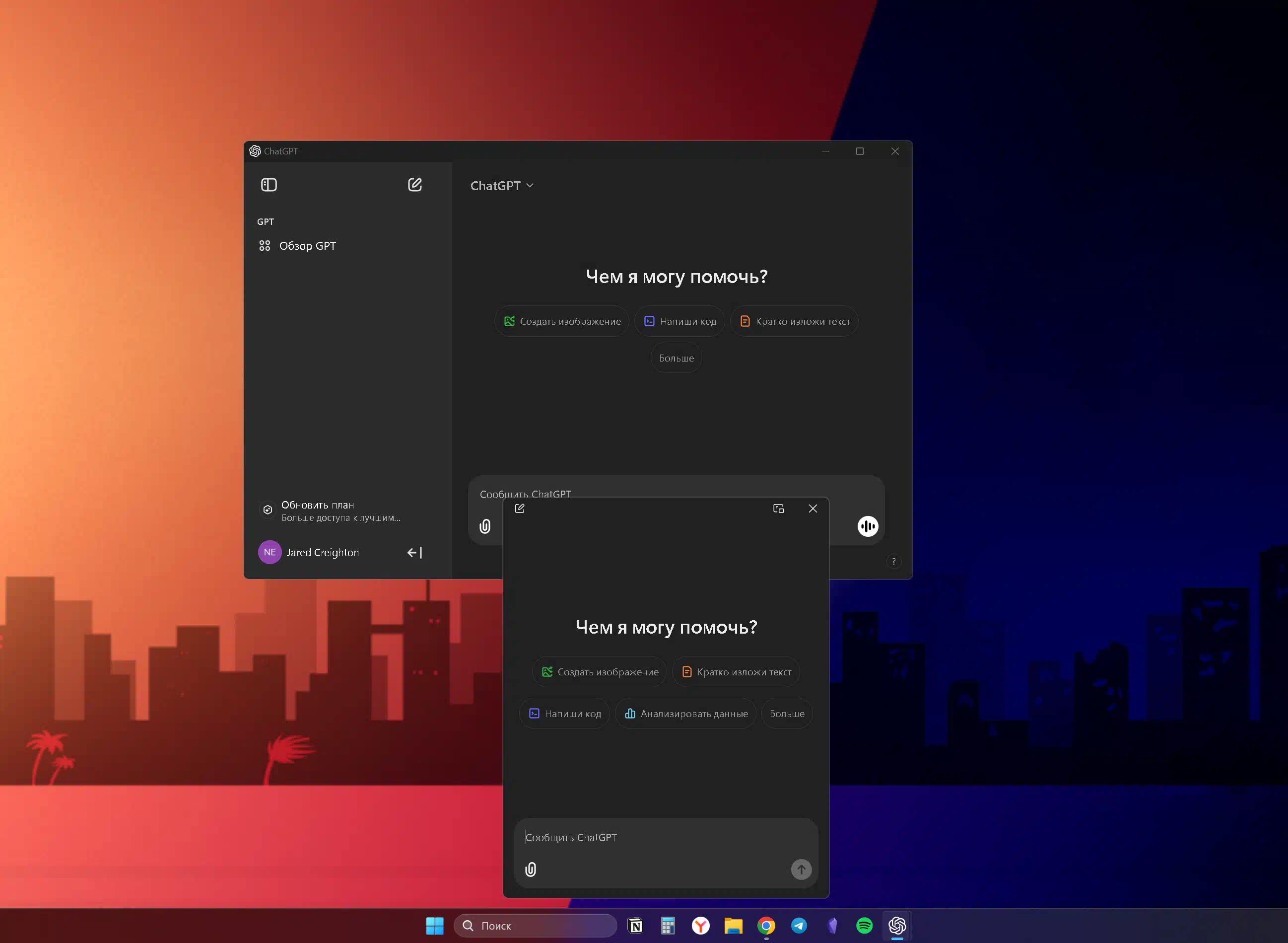Attach a file in the main window
Viewport: 1288px width, 943px height.
pos(485,526)
